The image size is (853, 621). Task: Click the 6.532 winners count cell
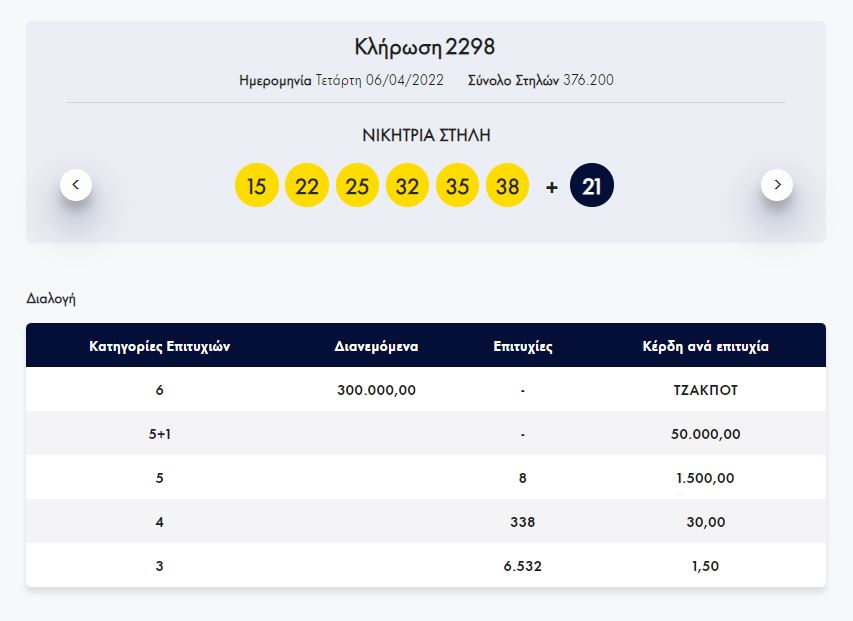point(523,566)
